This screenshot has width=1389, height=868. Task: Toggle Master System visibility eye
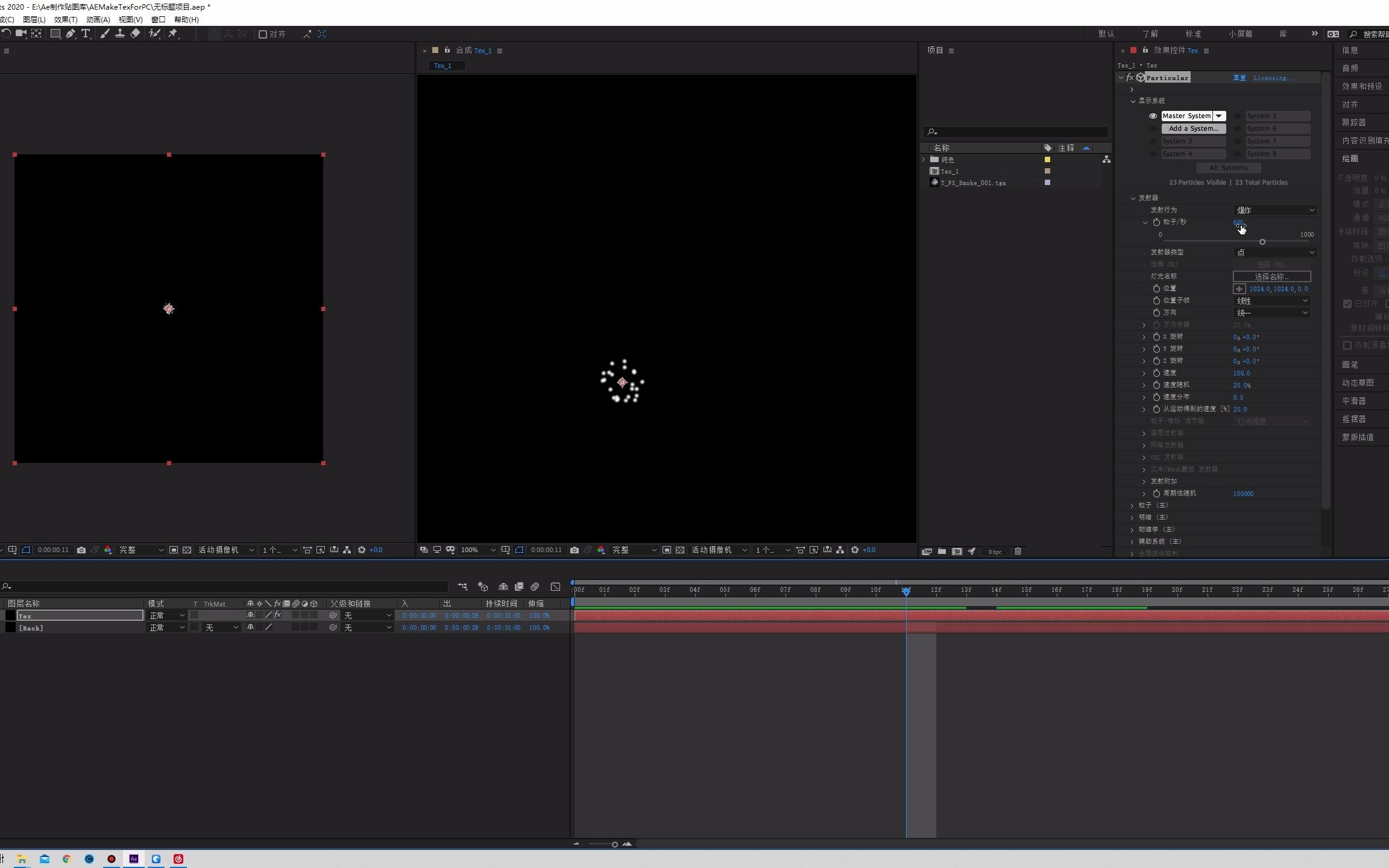[1153, 116]
